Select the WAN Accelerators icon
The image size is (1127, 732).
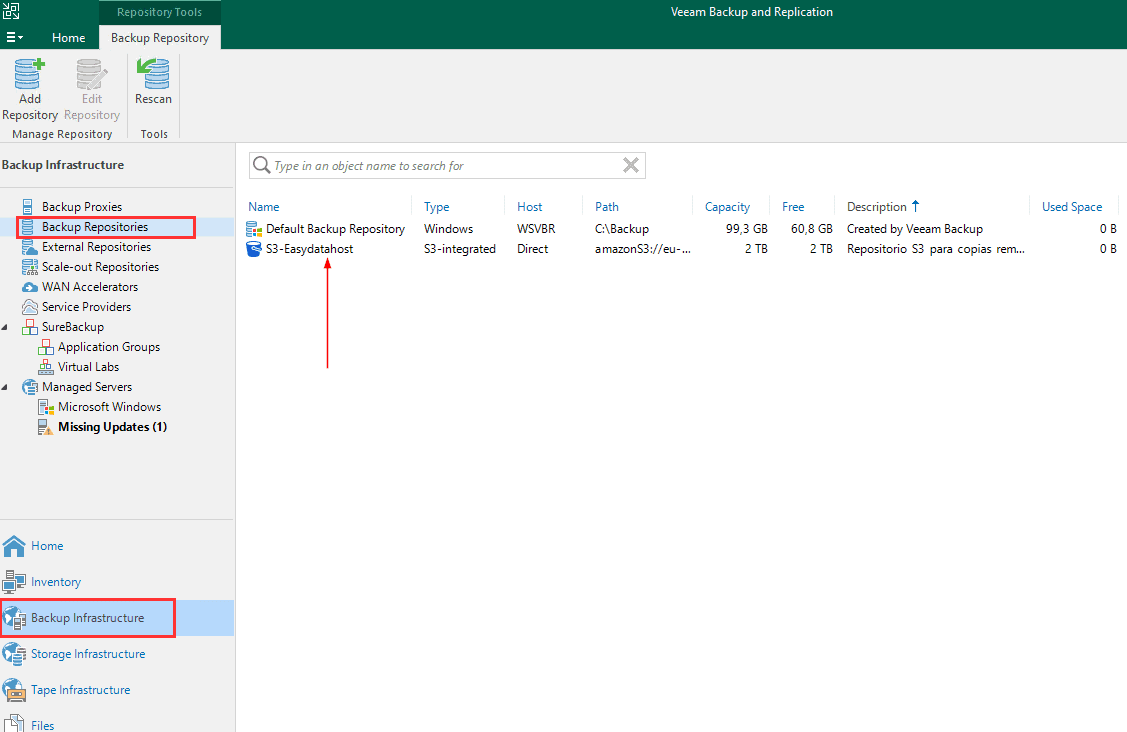click(x=29, y=287)
